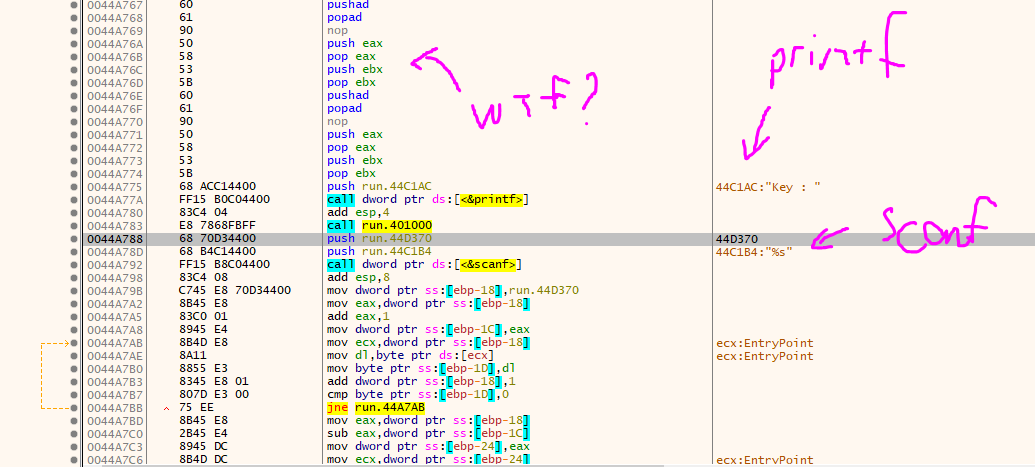Select the address cell 0044A774

[x=114, y=174]
